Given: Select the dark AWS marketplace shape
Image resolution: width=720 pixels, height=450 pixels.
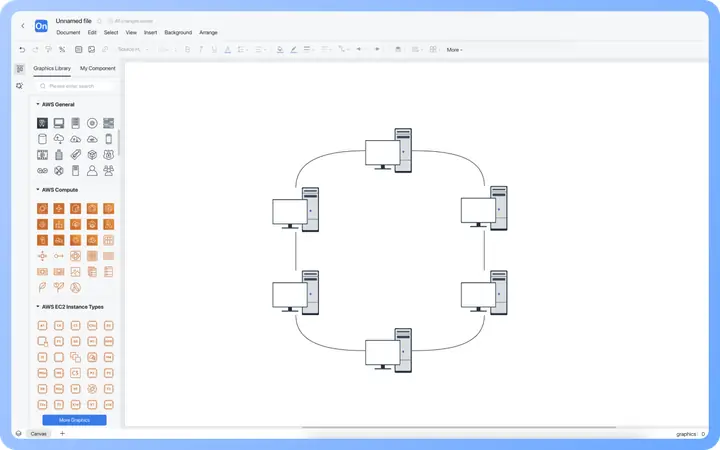Looking at the screenshot, I should pyautogui.click(x=42, y=123).
